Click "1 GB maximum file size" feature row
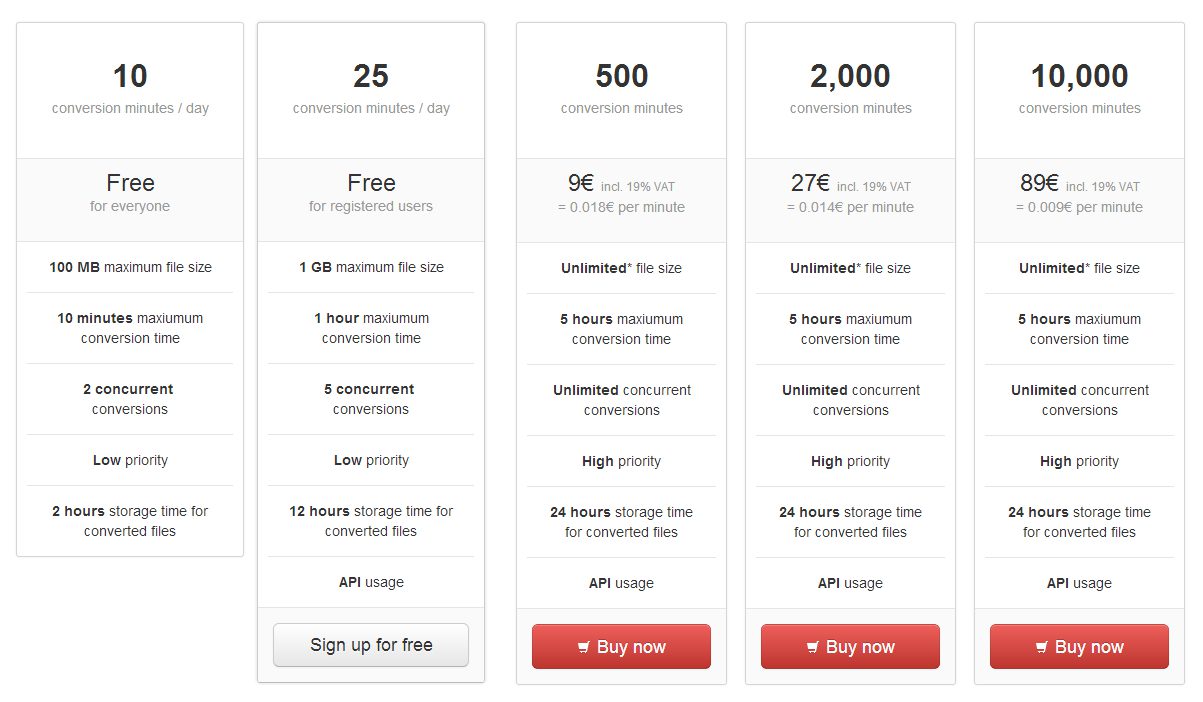Image resolution: width=1203 pixels, height=702 pixels. (371, 267)
